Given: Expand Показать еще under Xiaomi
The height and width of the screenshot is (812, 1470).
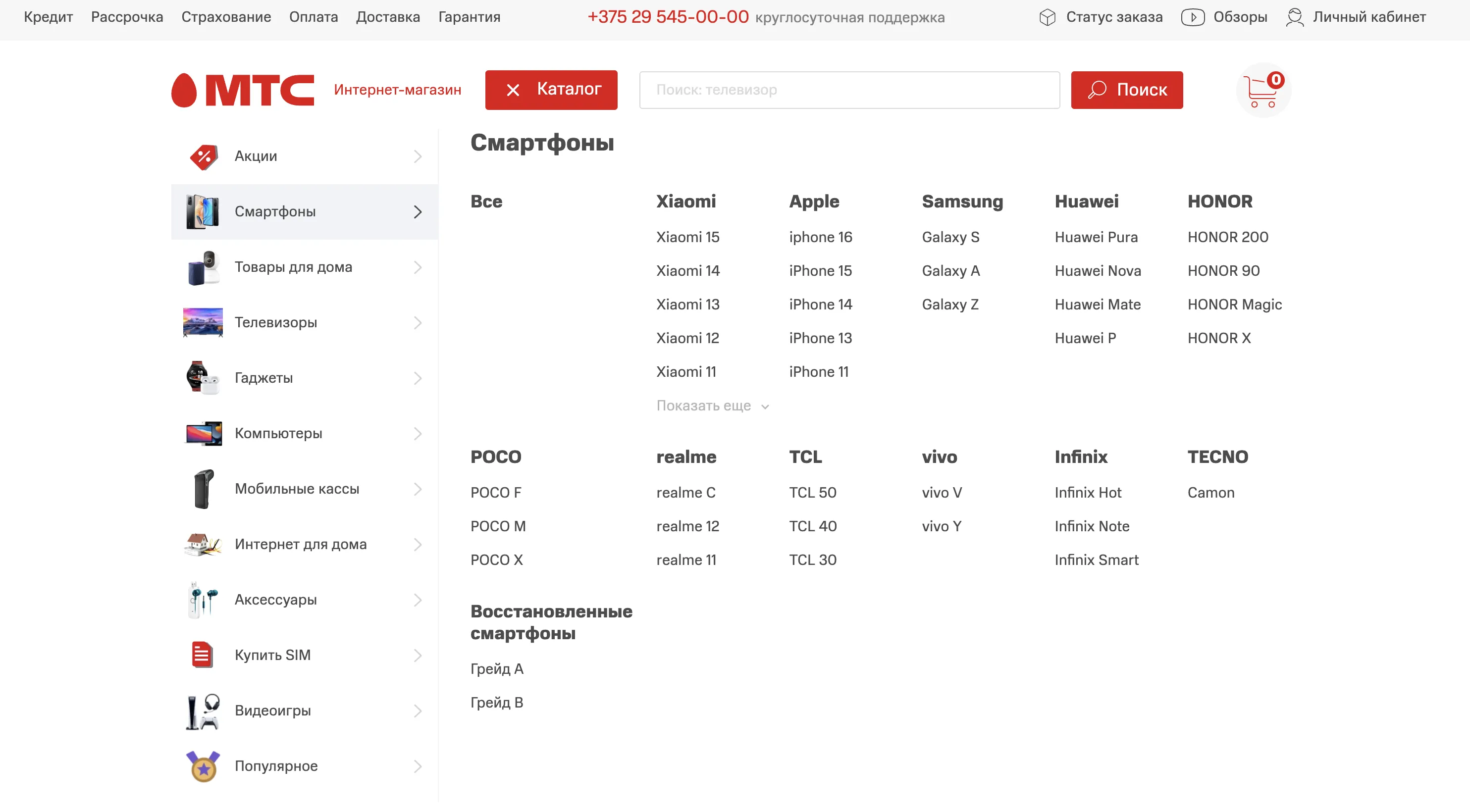Looking at the screenshot, I should [x=712, y=406].
